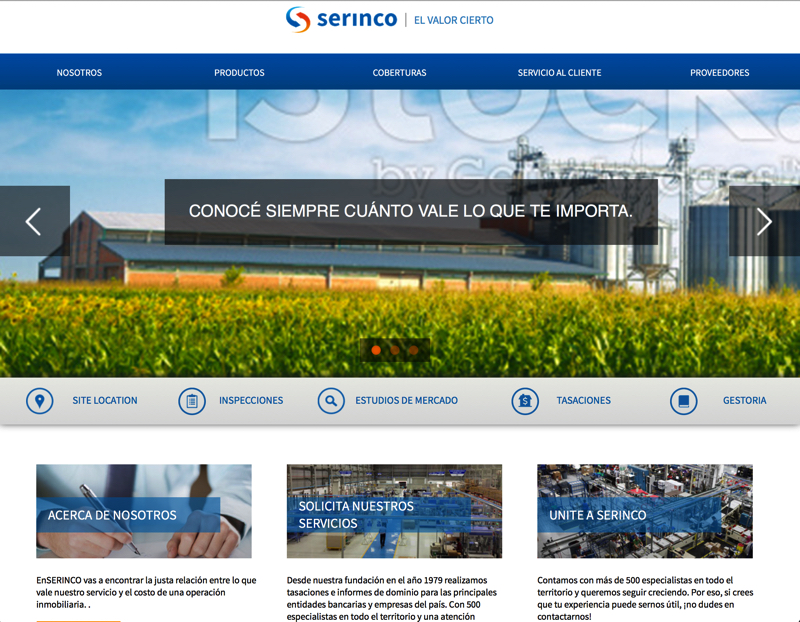This screenshot has width=800, height=622.
Task: Click the Tasaciones price icon
Action: (525, 401)
